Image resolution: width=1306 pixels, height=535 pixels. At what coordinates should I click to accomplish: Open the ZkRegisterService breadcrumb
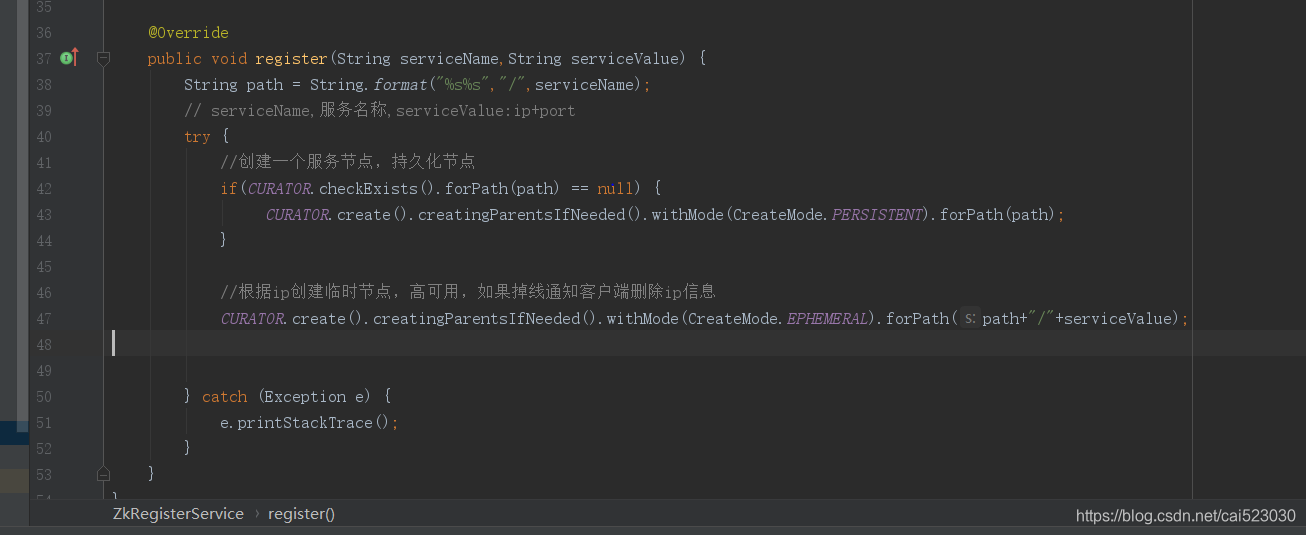pos(178,513)
